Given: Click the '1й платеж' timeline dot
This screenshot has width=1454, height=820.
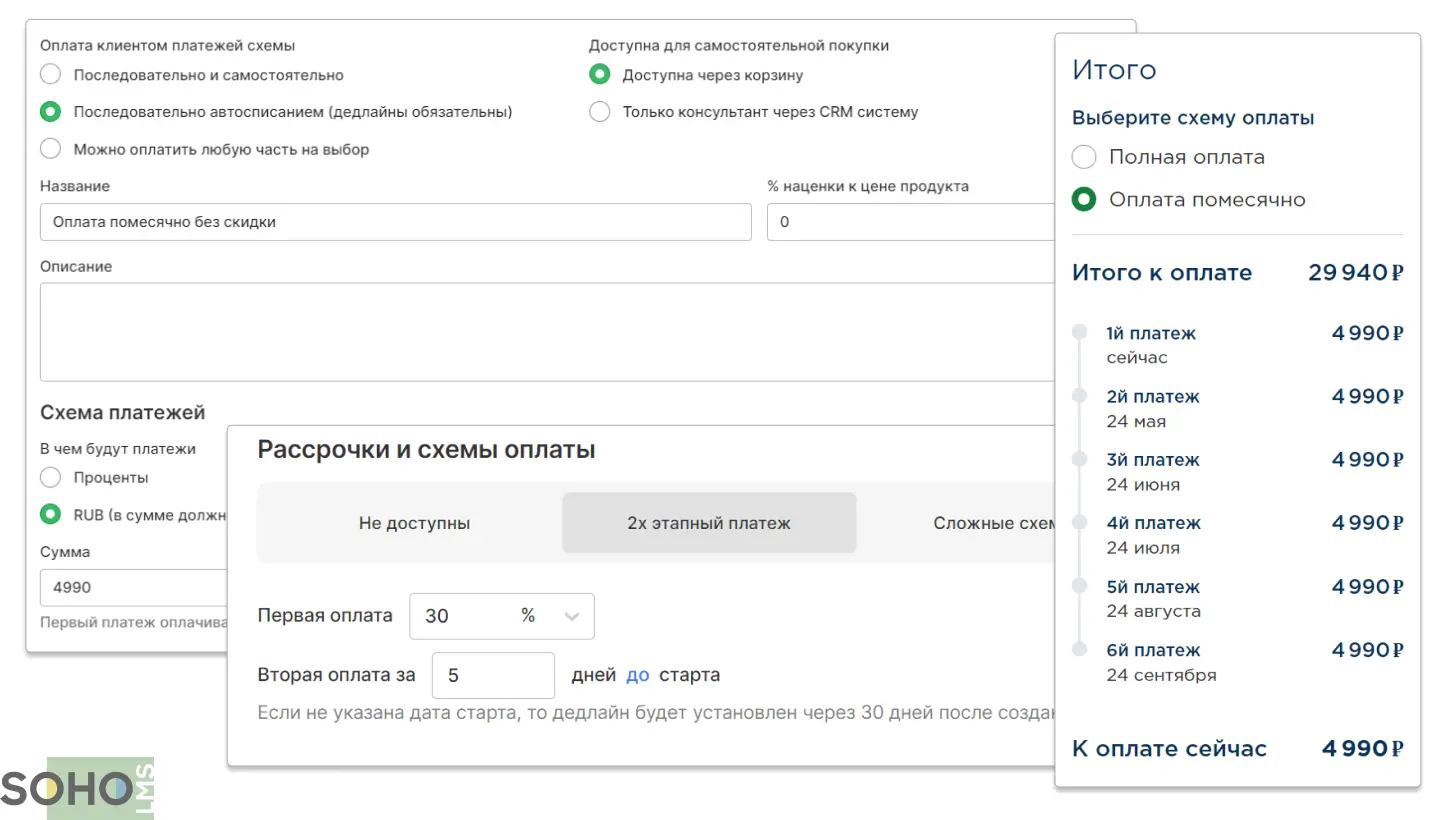Looking at the screenshot, I should [x=1079, y=332].
